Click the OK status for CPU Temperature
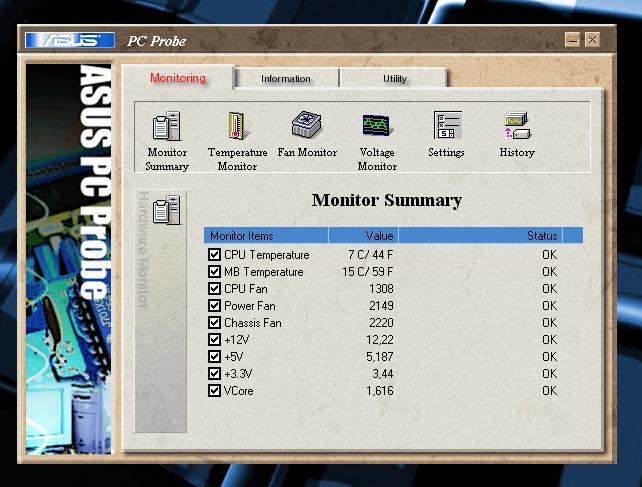The image size is (642, 487). click(549, 255)
